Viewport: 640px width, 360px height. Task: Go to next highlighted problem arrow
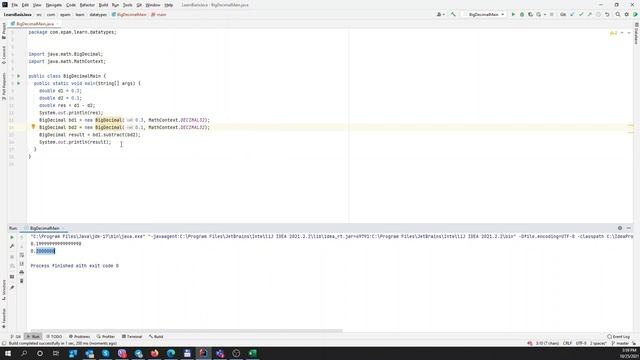629,33
